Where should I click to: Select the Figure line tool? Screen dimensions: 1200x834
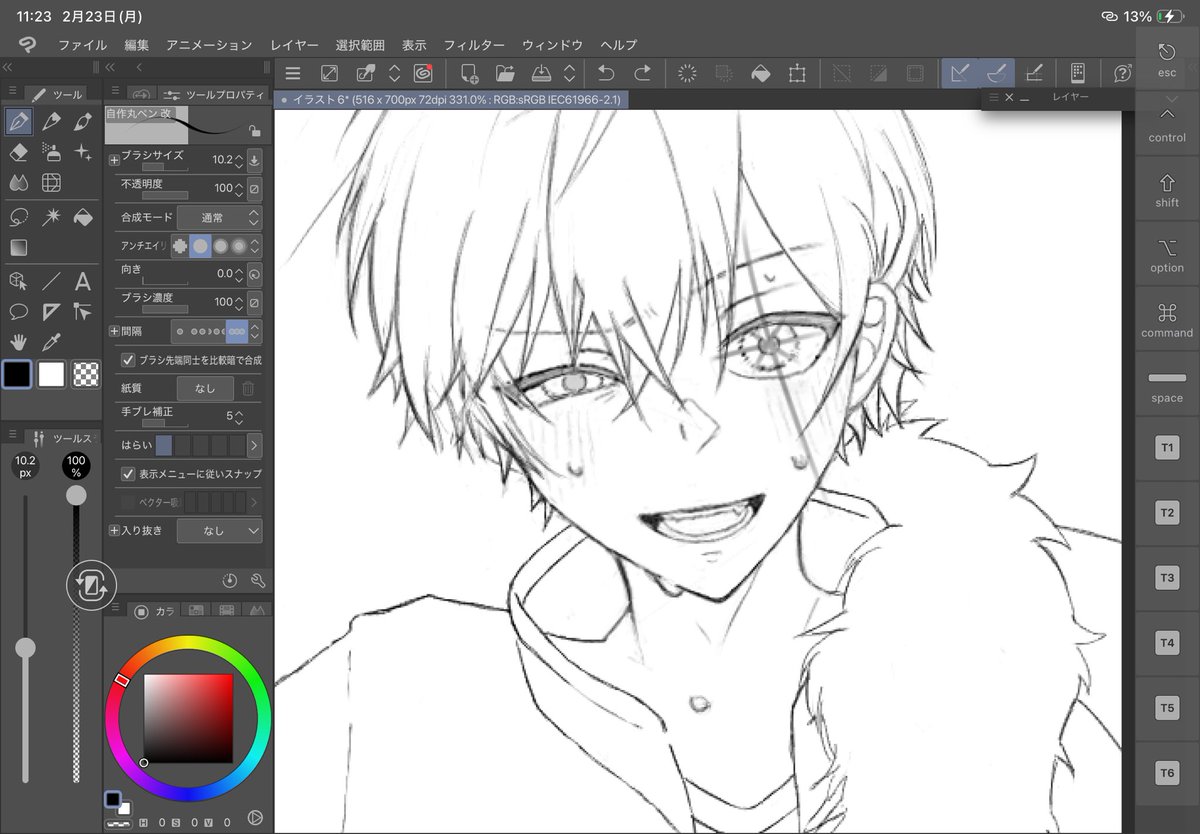click(51, 281)
